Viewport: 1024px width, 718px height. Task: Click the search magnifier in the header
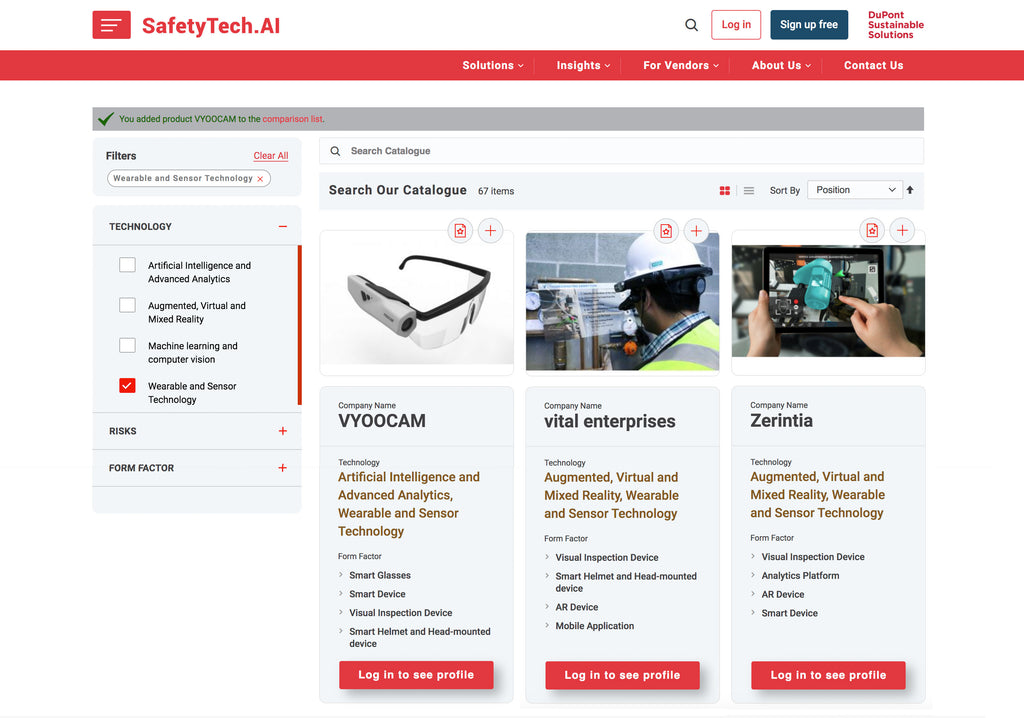point(691,25)
